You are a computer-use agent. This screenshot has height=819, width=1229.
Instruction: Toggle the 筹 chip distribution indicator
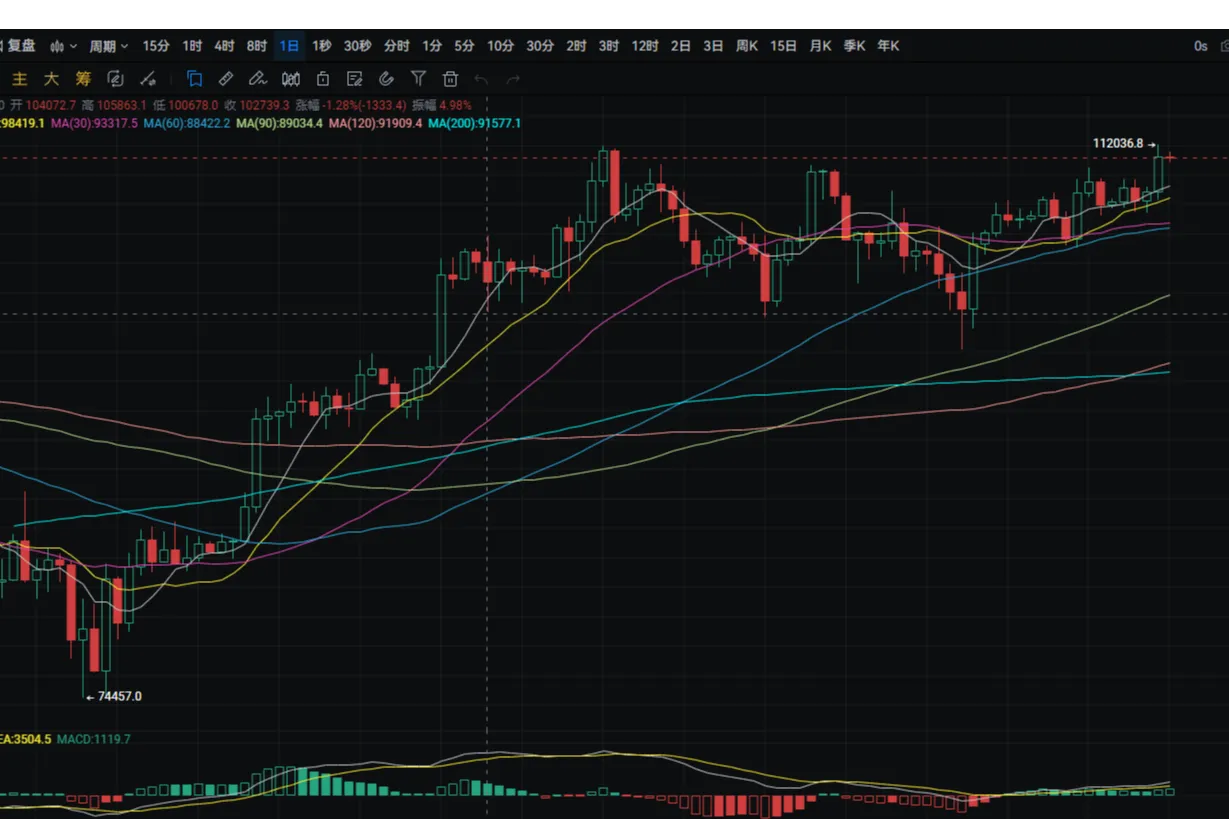pos(83,79)
